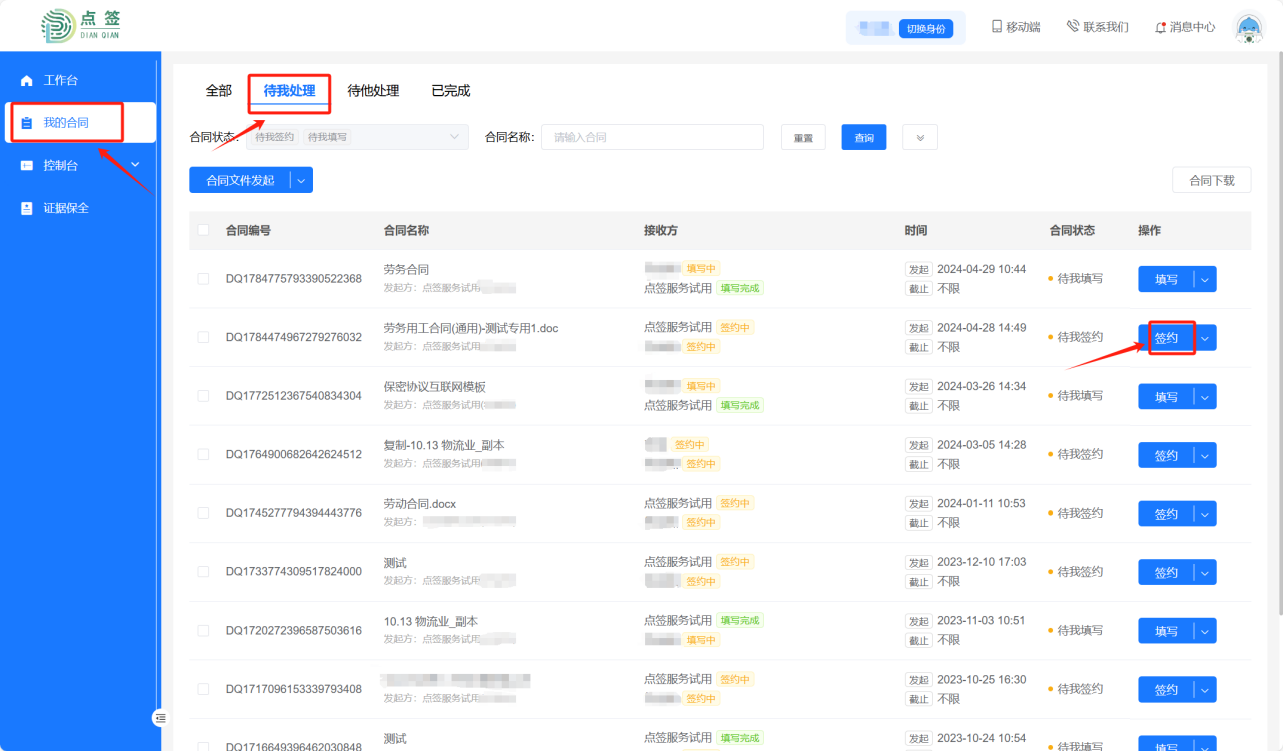Check row DQ1784775793390522368
The image size is (1283, 751).
[204, 279]
